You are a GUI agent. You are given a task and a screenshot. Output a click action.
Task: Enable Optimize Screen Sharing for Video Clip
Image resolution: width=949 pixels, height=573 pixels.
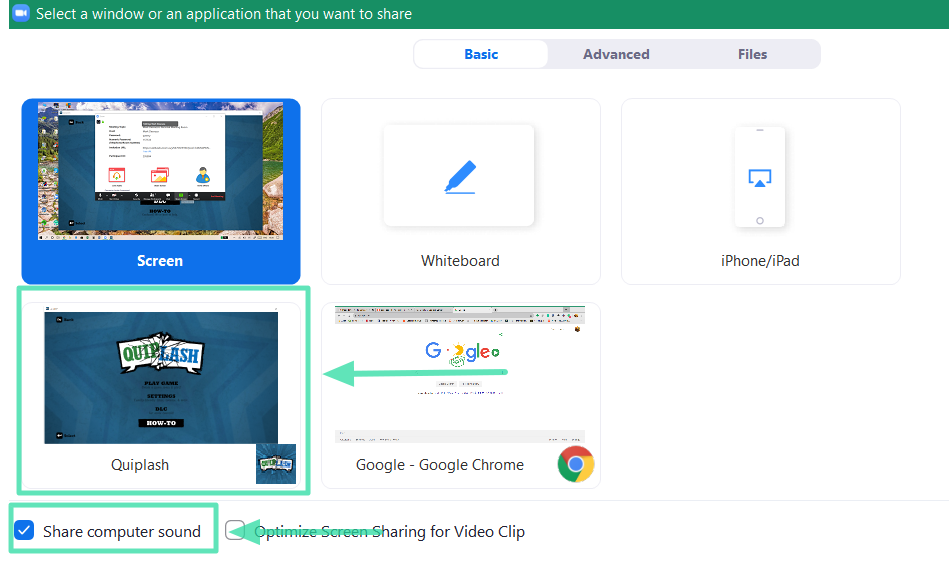[x=235, y=530]
